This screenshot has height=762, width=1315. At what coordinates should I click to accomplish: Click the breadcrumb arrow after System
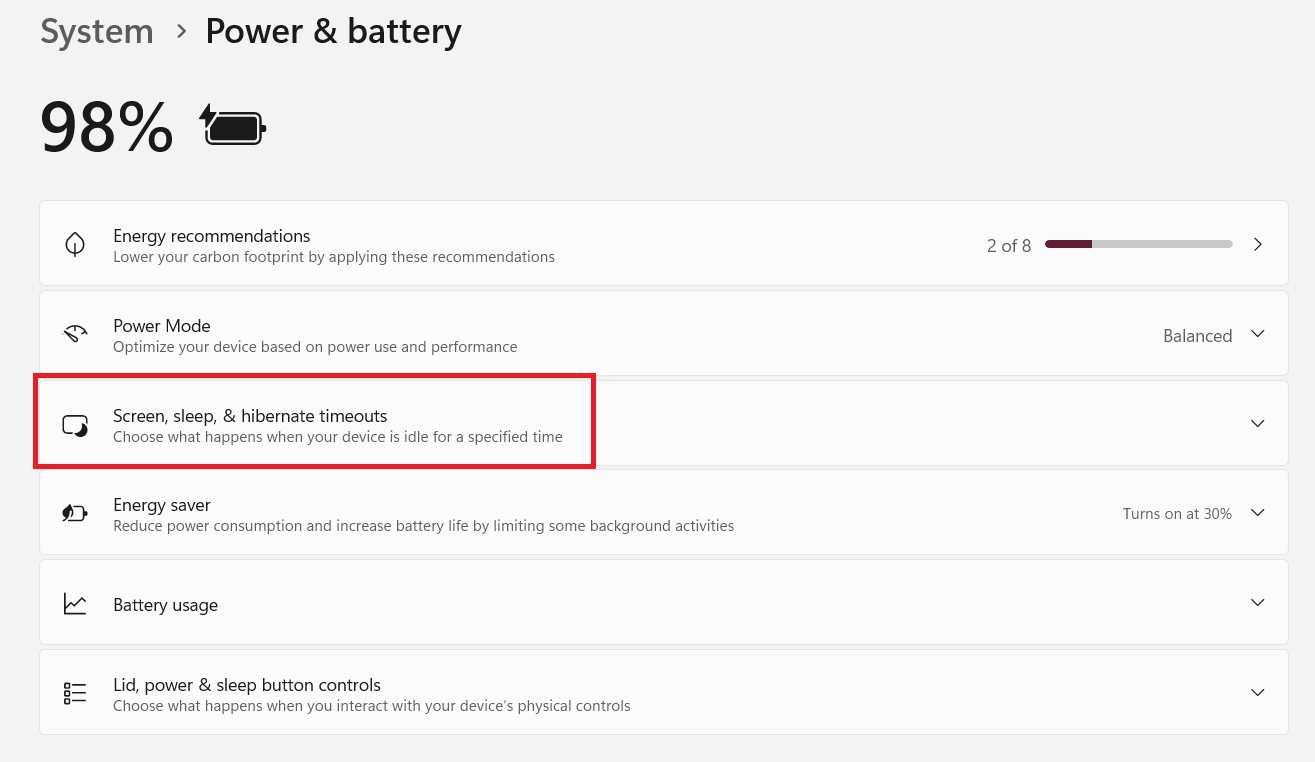click(181, 31)
